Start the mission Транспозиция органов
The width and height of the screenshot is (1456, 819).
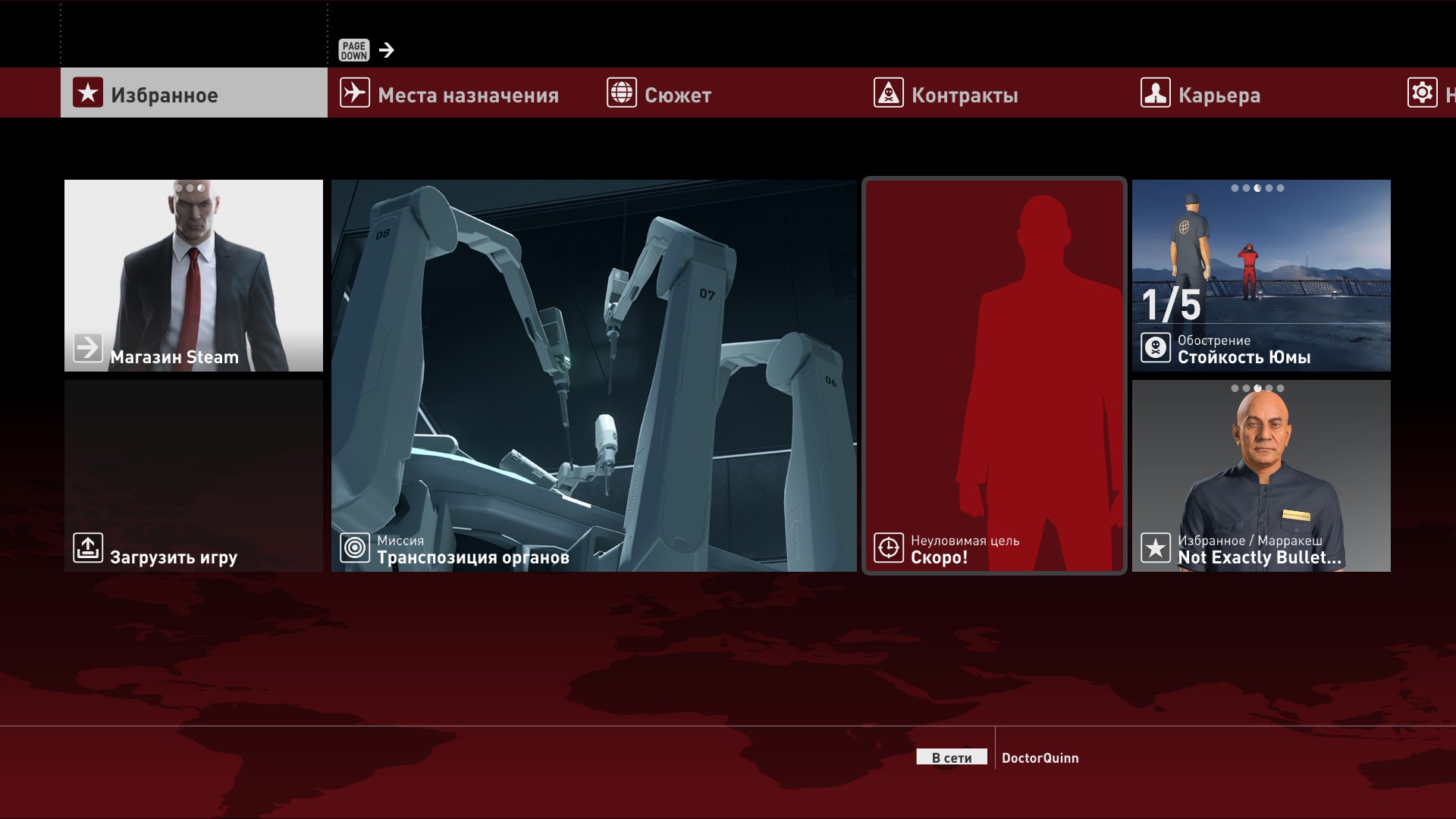click(594, 375)
